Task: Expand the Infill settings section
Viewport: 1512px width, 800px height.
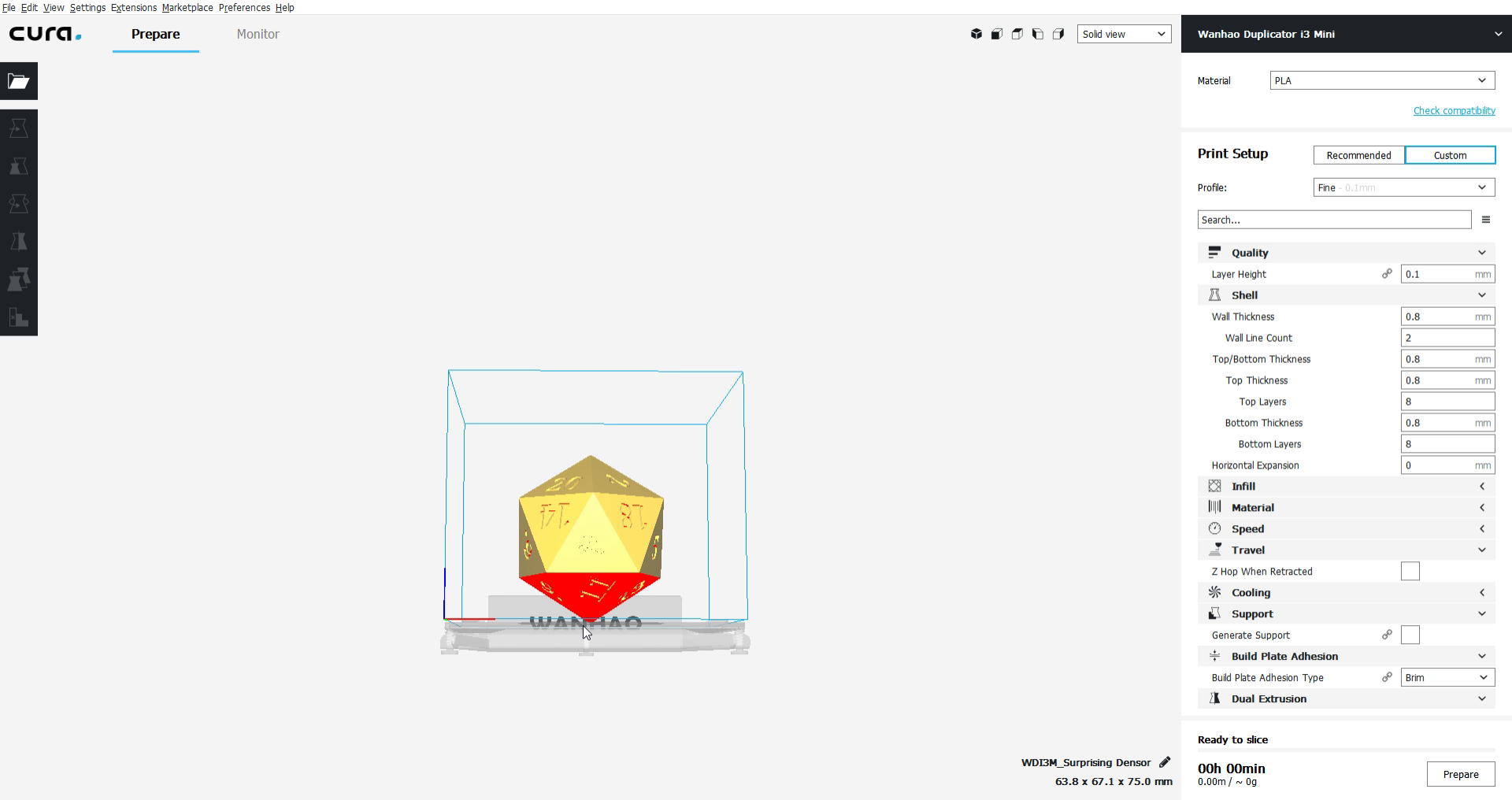Action: 1347,487
